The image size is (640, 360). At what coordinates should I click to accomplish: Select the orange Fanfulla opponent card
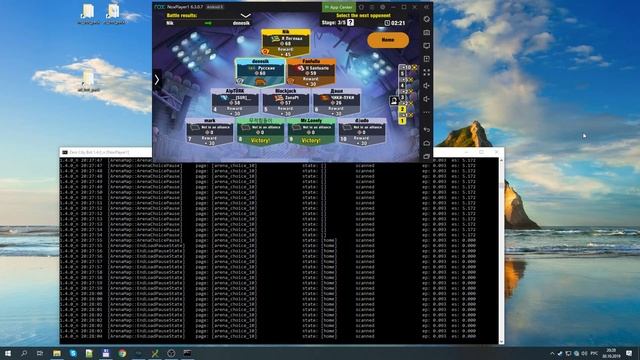[x=311, y=72]
